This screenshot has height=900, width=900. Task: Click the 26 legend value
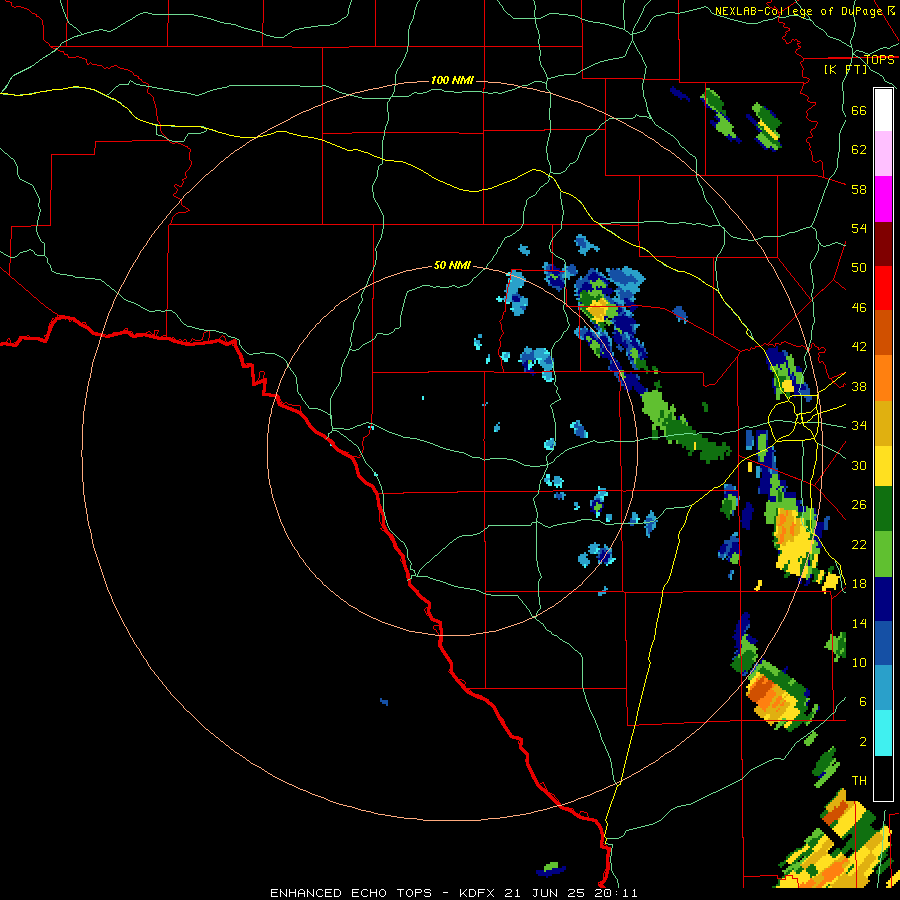859,505
